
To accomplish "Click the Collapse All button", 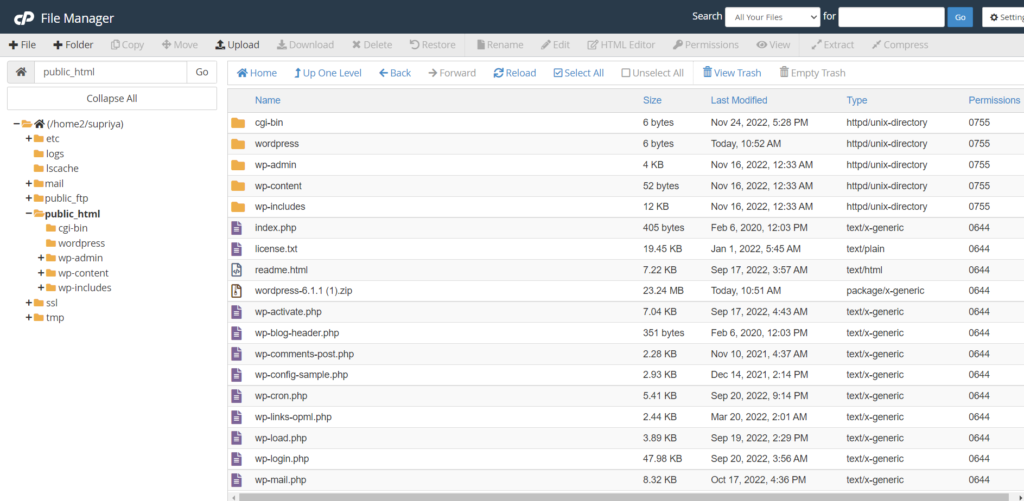I will 112,99.
